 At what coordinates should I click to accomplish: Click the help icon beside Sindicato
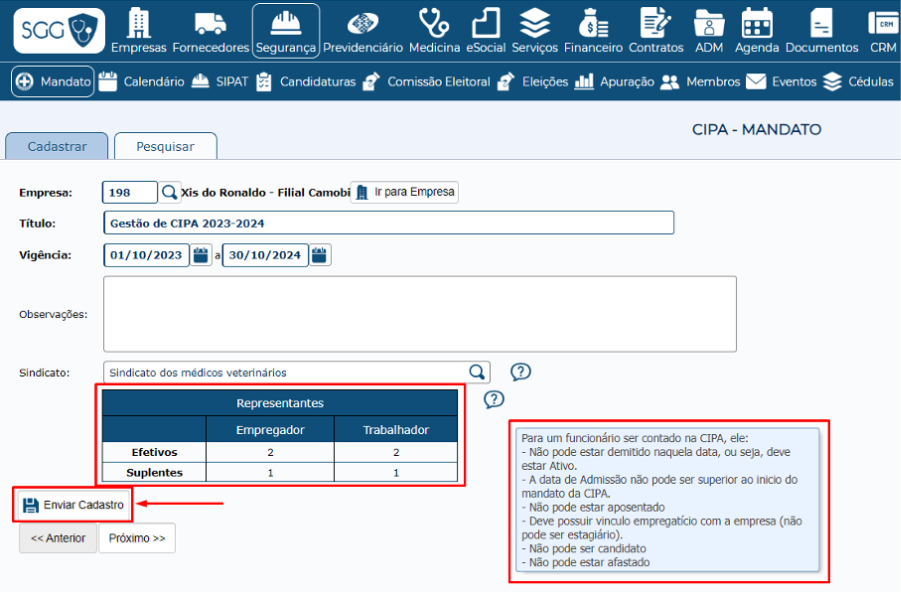tap(520, 372)
